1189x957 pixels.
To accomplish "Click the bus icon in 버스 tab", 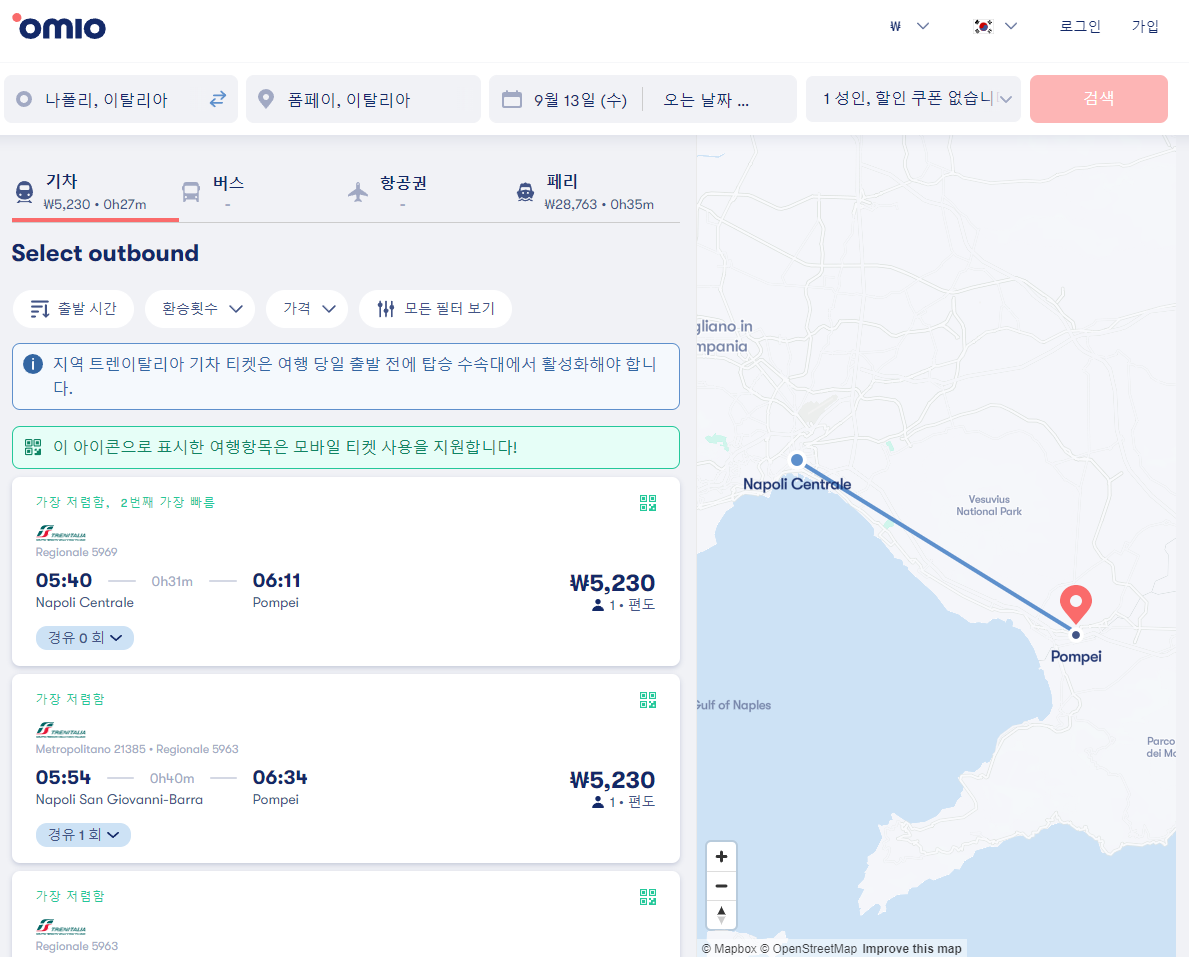I will pyautogui.click(x=191, y=192).
